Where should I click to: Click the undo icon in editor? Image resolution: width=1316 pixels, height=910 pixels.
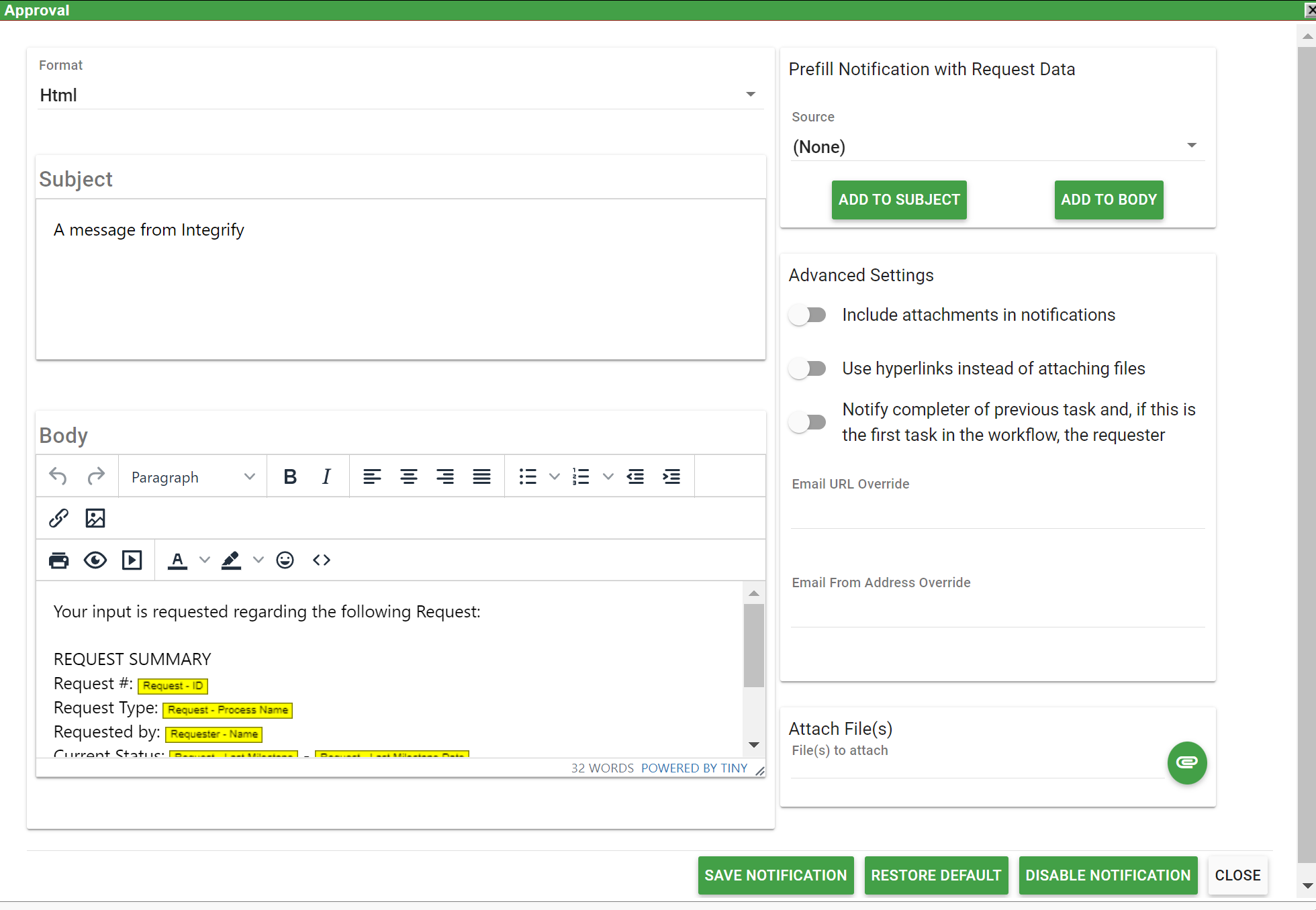tap(58, 476)
